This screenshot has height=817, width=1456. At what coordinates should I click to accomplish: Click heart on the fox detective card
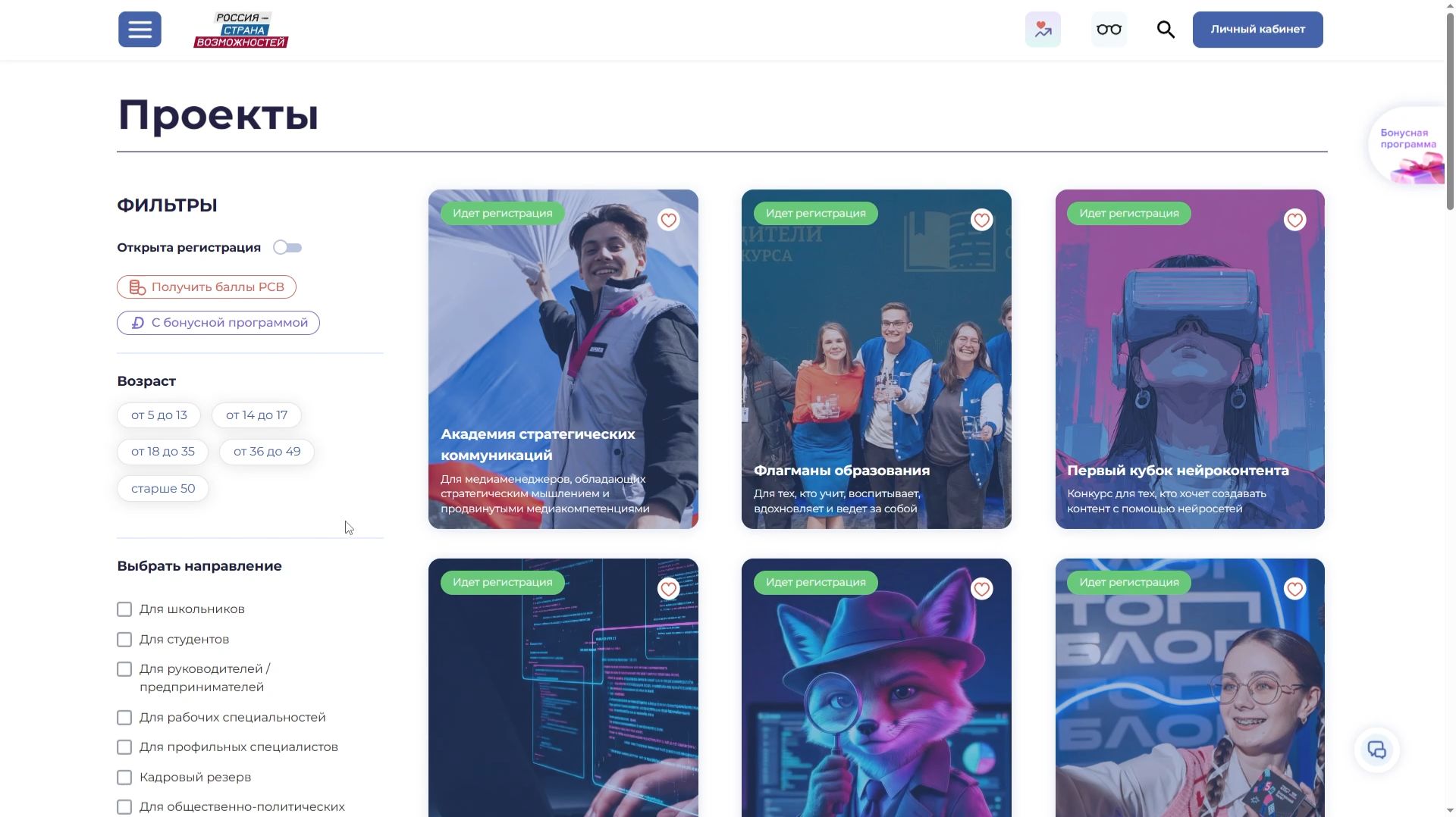click(x=981, y=590)
